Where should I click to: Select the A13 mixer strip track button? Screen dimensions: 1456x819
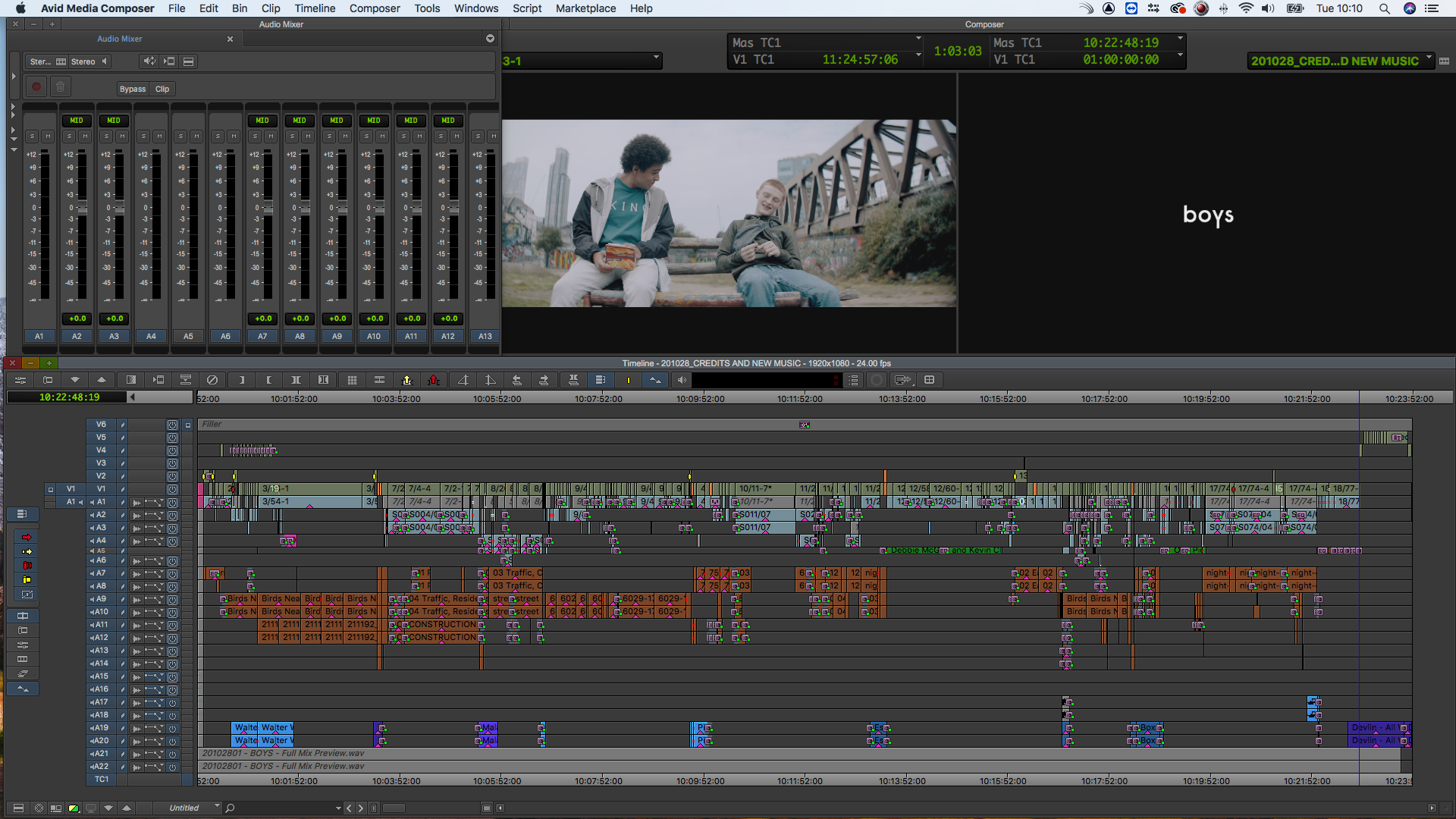tap(485, 336)
